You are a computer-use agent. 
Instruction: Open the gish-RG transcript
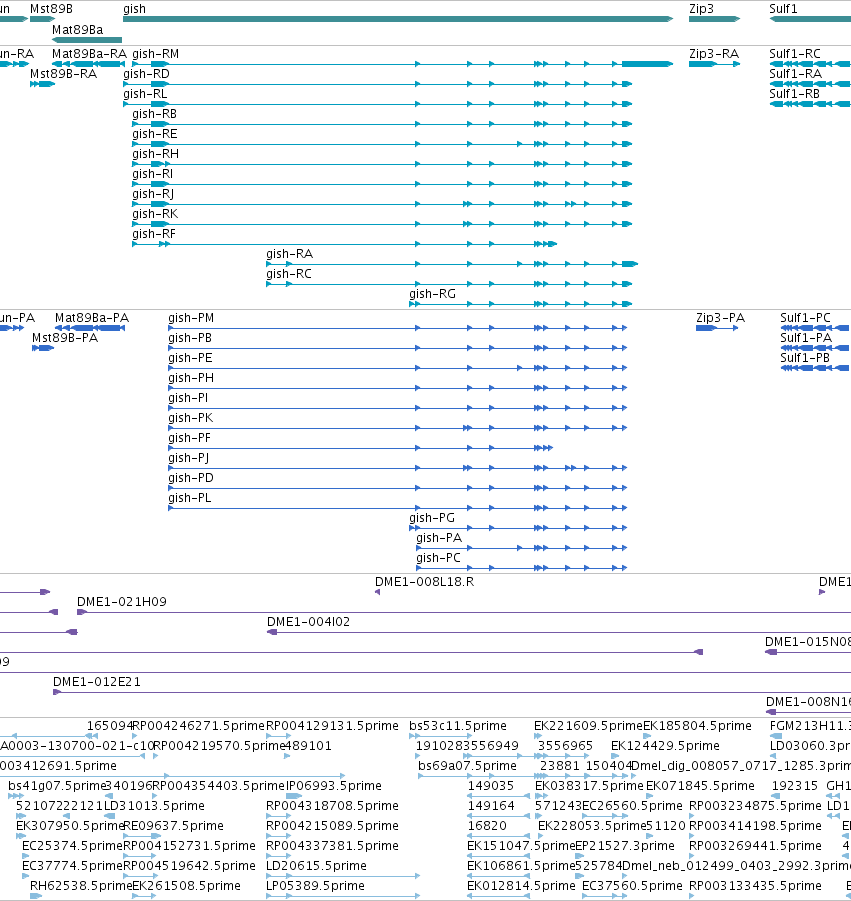(x=521, y=303)
